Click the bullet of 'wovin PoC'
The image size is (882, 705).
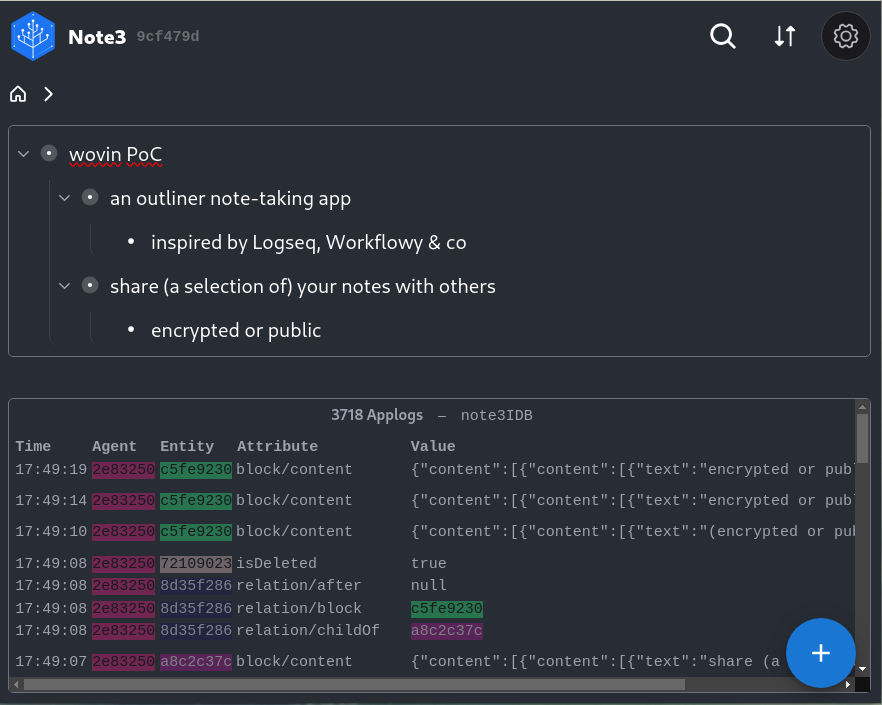49,153
